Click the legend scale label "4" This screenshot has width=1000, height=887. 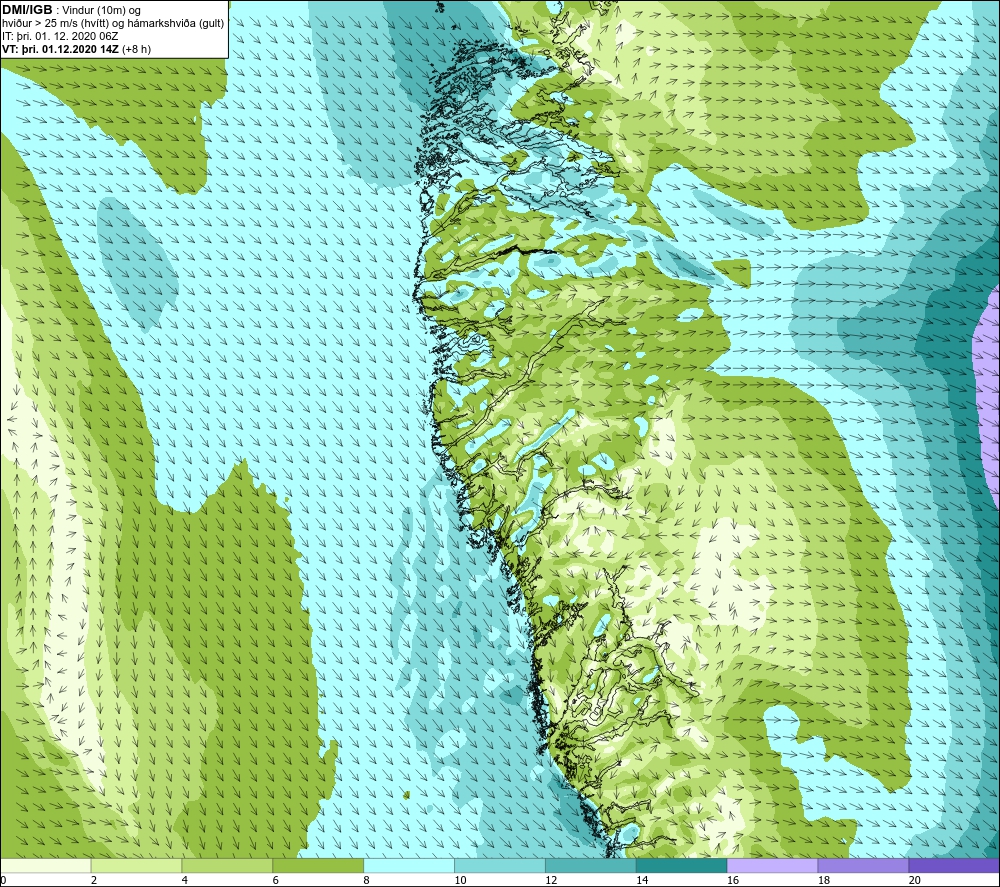tap(185, 880)
